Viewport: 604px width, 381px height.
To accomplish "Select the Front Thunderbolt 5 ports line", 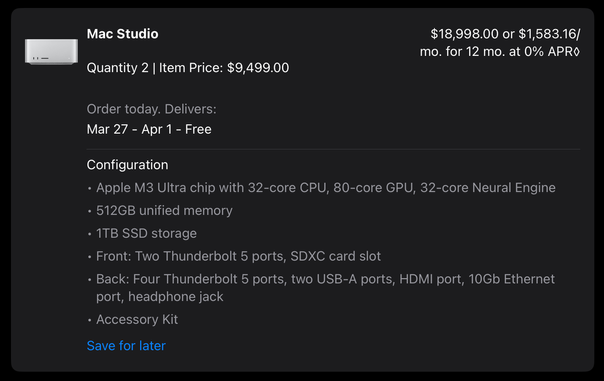I will click(238, 256).
